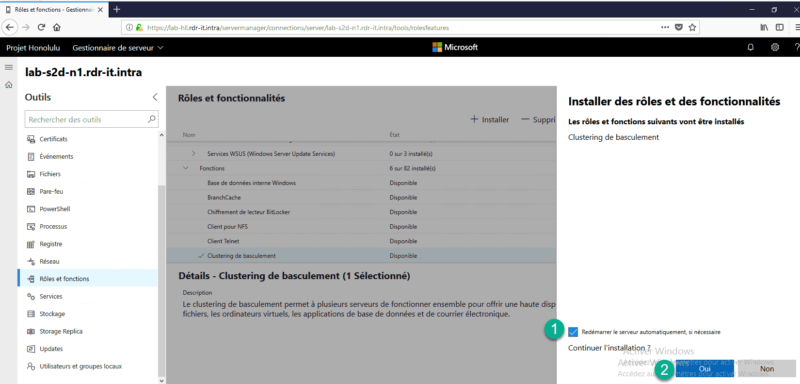Open the hamburger navigation menu
The width and height of the screenshot is (800, 384).
pos(8,68)
